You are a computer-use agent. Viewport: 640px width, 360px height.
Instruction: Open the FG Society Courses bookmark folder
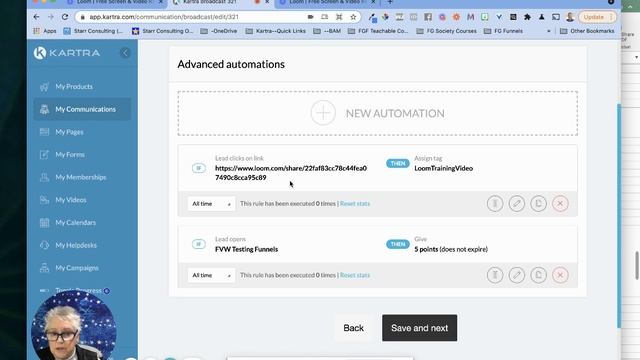coord(447,31)
